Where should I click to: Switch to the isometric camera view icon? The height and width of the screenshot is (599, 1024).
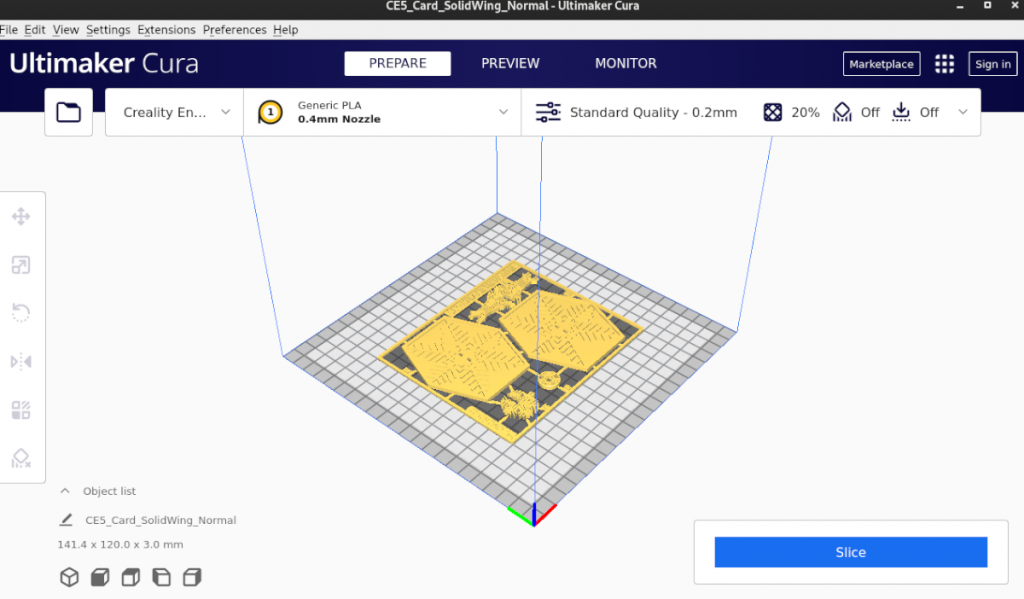(x=69, y=577)
